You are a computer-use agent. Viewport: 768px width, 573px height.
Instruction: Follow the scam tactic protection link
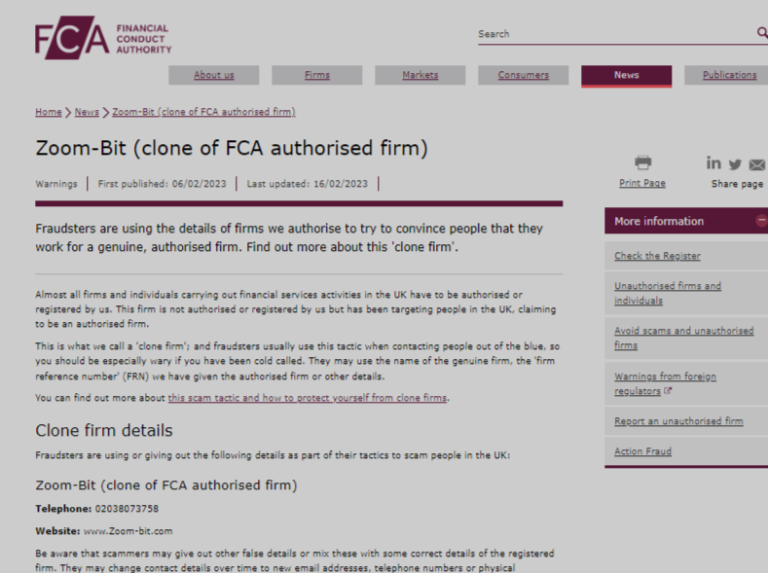point(308,398)
